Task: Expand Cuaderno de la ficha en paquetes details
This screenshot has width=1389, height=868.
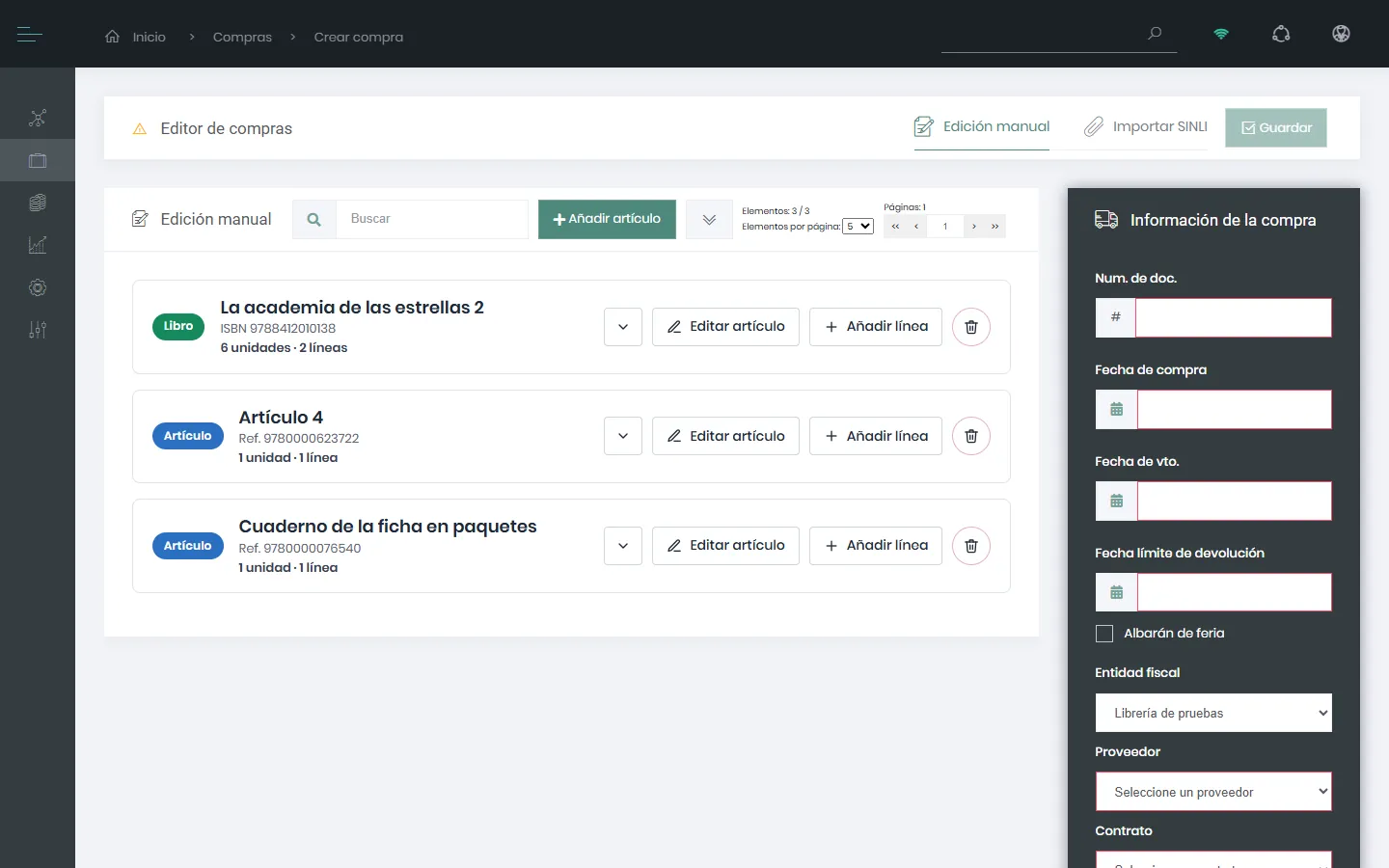Action: (623, 546)
